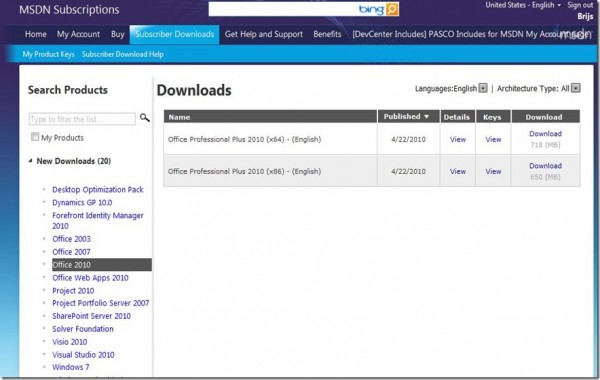Select Desktop Optimization Pack in list
600x380 pixels.
coord(98,189)
